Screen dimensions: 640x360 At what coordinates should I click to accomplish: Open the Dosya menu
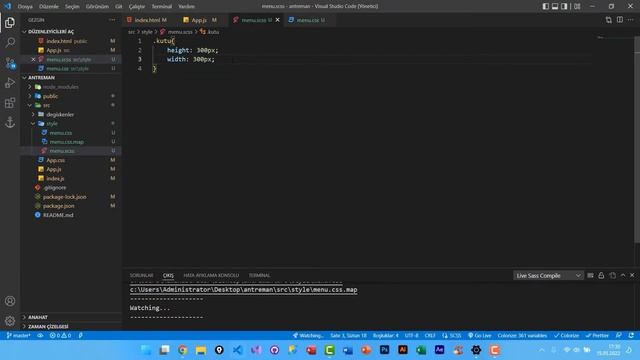(25, 6)
